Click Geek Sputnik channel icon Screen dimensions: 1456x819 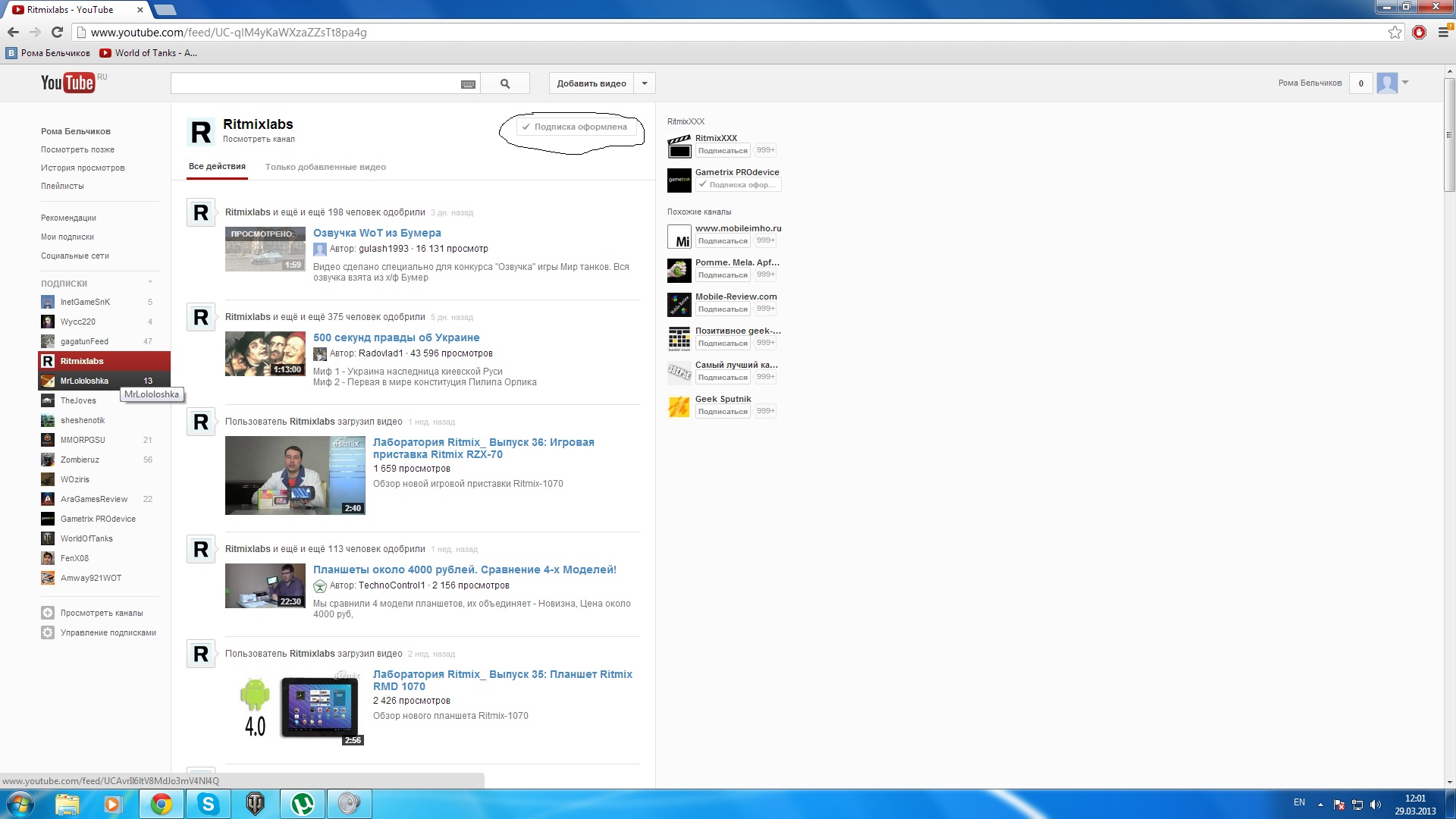(679, 407)
